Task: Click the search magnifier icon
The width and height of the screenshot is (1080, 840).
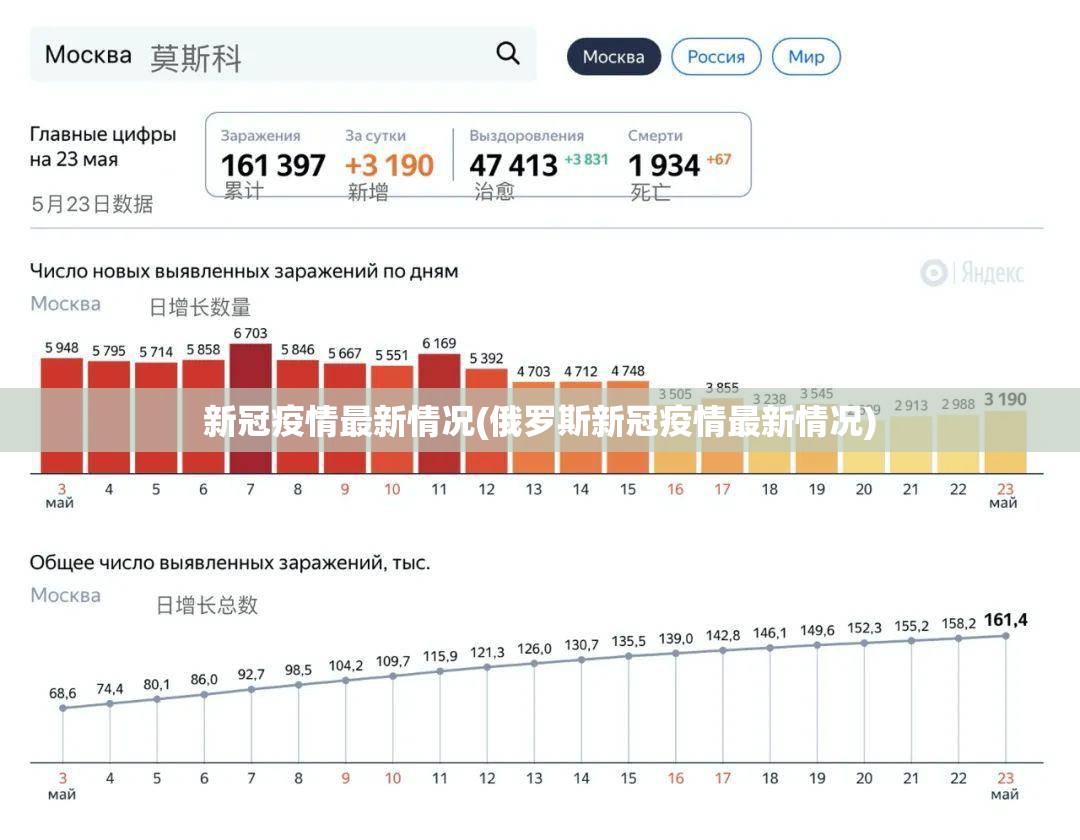Action: (x=508, y=53)
